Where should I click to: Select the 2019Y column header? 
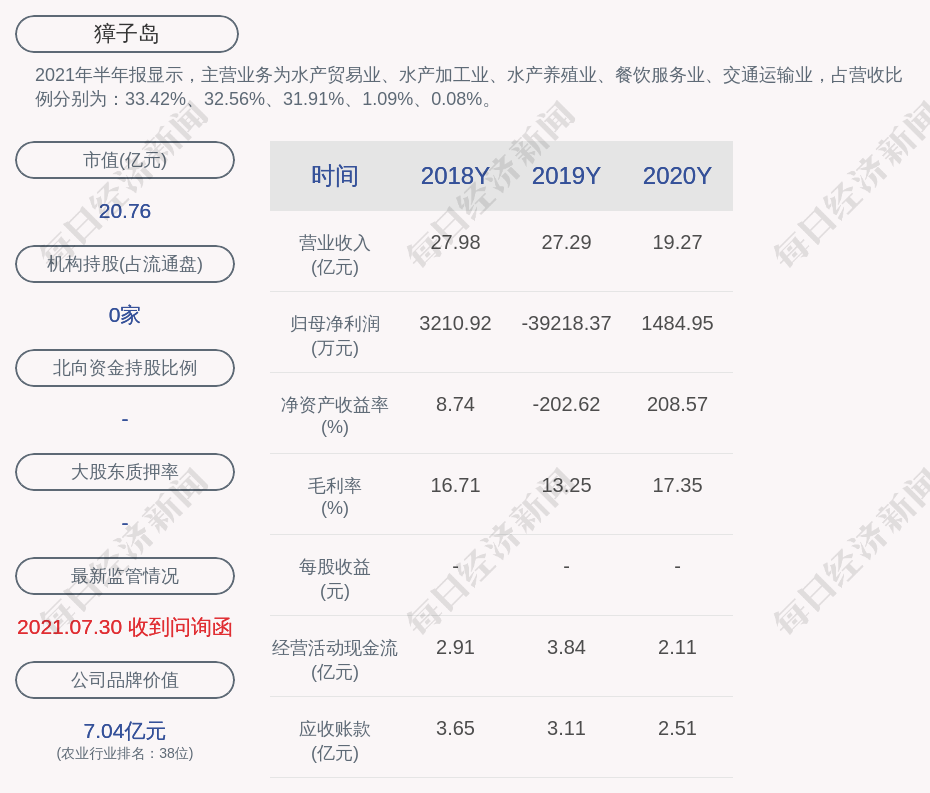coord(566,176)
